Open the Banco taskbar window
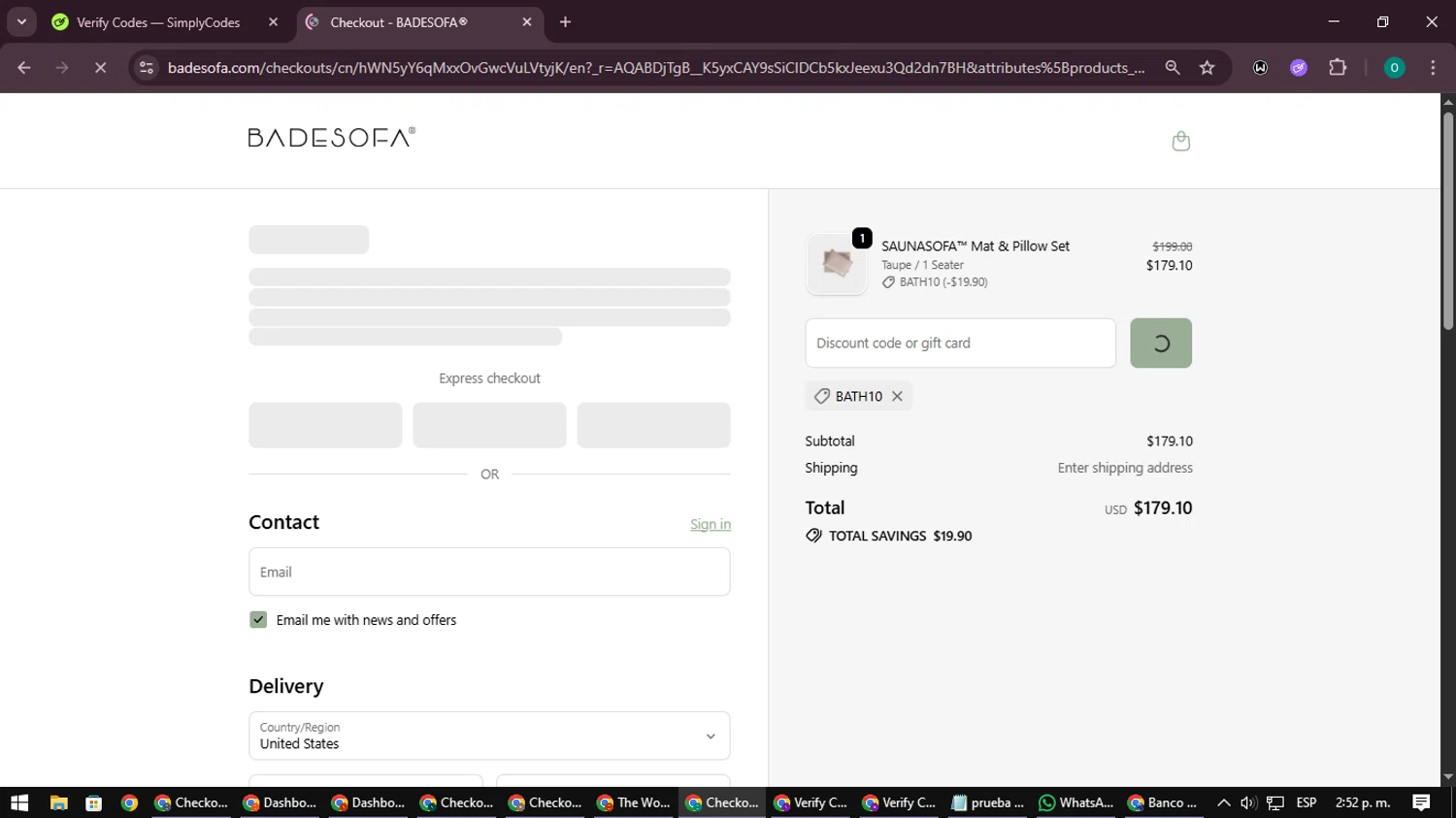Image resolution: width=1456 pixels, height=818 pixels. (1163, 802)
